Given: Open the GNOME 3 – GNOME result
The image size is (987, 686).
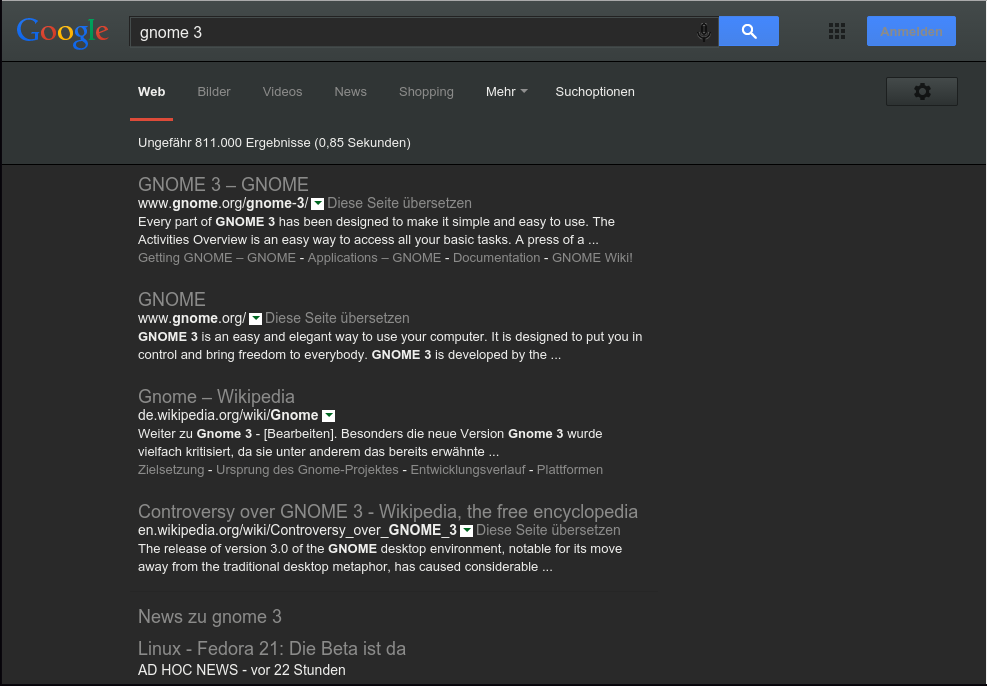Looking at the screenshot, I should tap(223, 184).
